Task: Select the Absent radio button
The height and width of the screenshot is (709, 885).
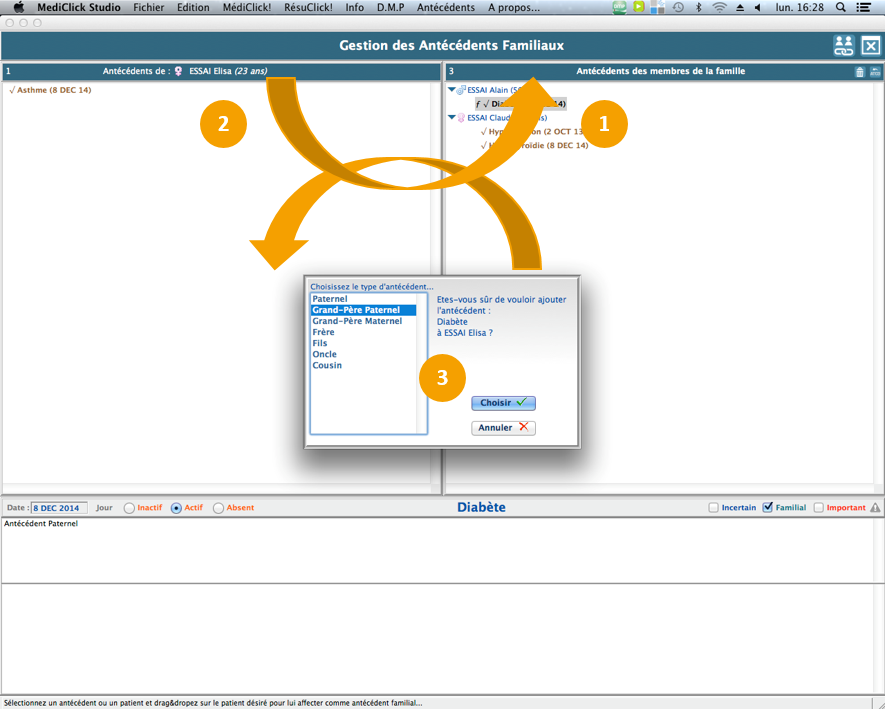Action: tap(219, 508)
